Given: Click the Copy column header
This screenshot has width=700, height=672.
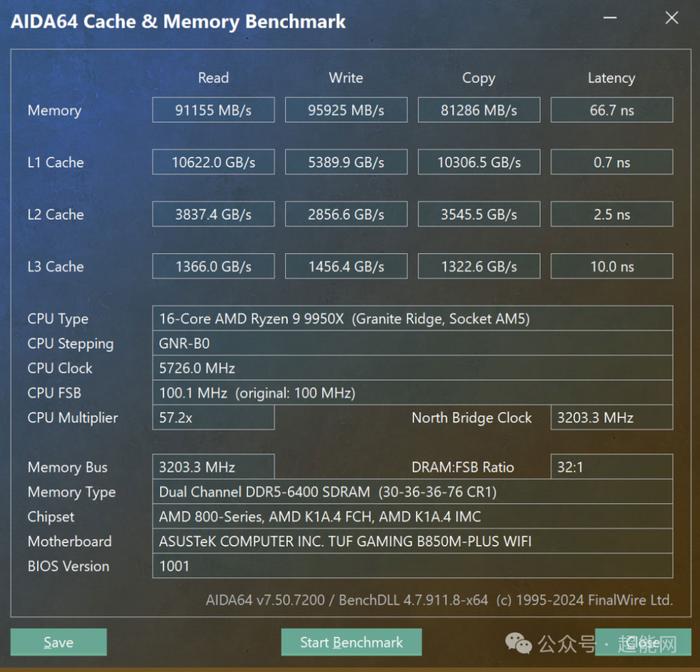Looking at the screenshot, I should (x=479, y=78).
